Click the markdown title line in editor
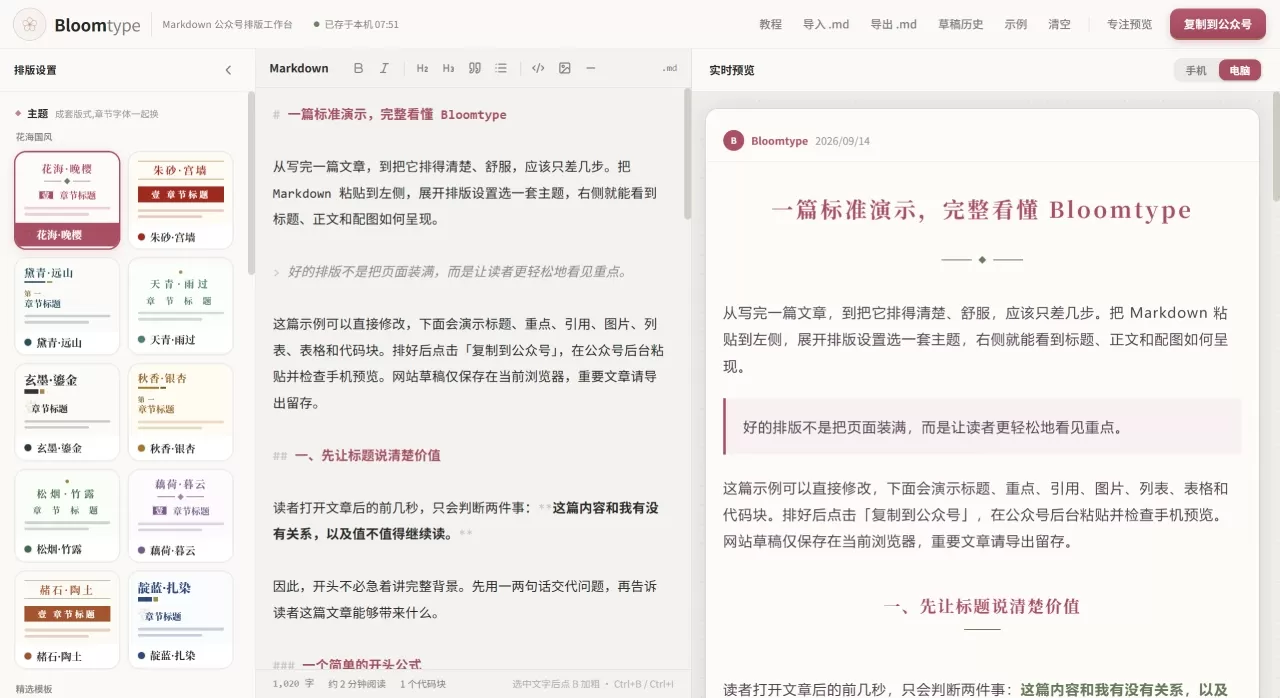1280x698 pixels. coord(389,115)
